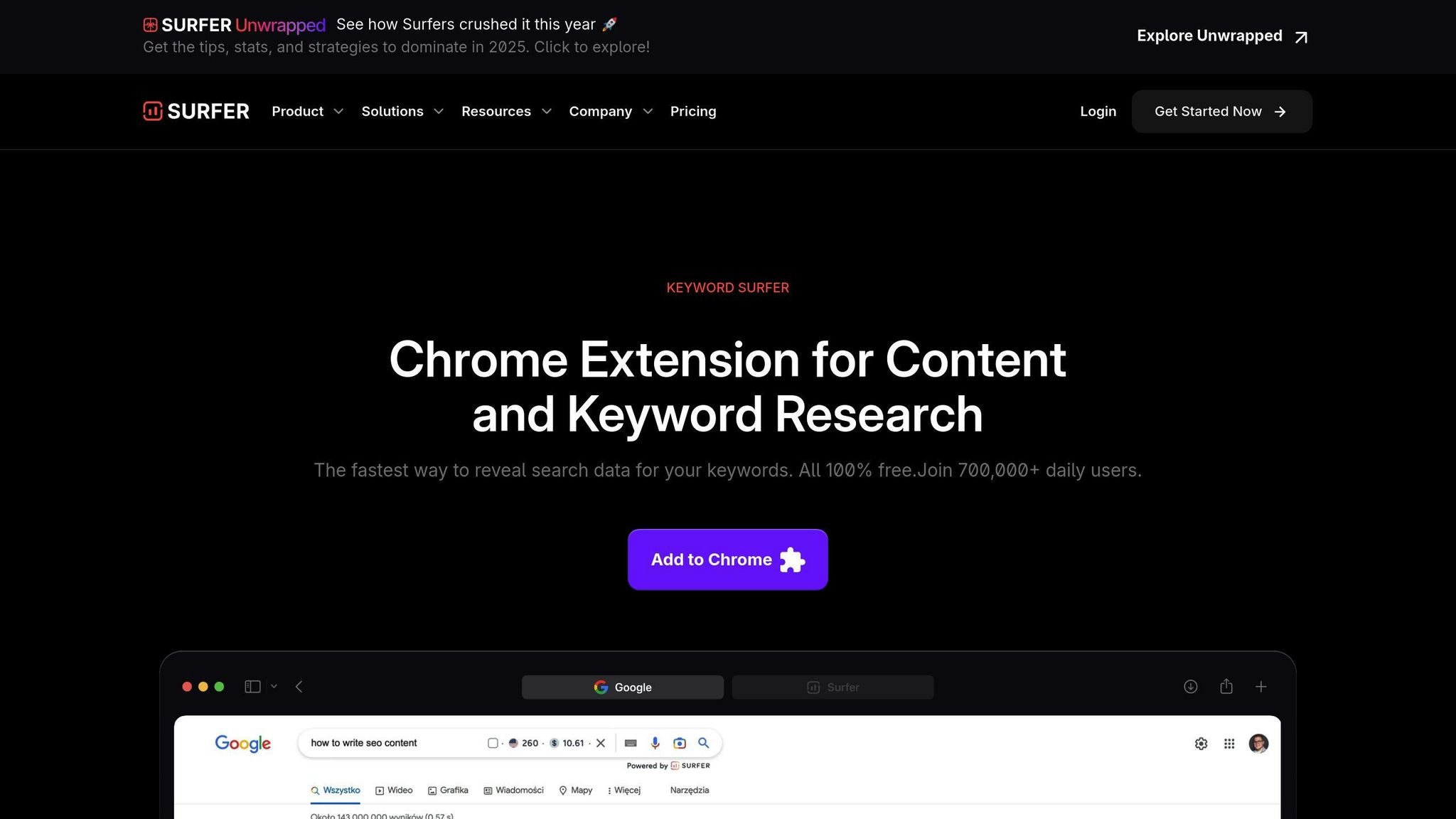Click the US flag search volume 260 value
This screenshot has height=819, width=1456.
[523, 744]
